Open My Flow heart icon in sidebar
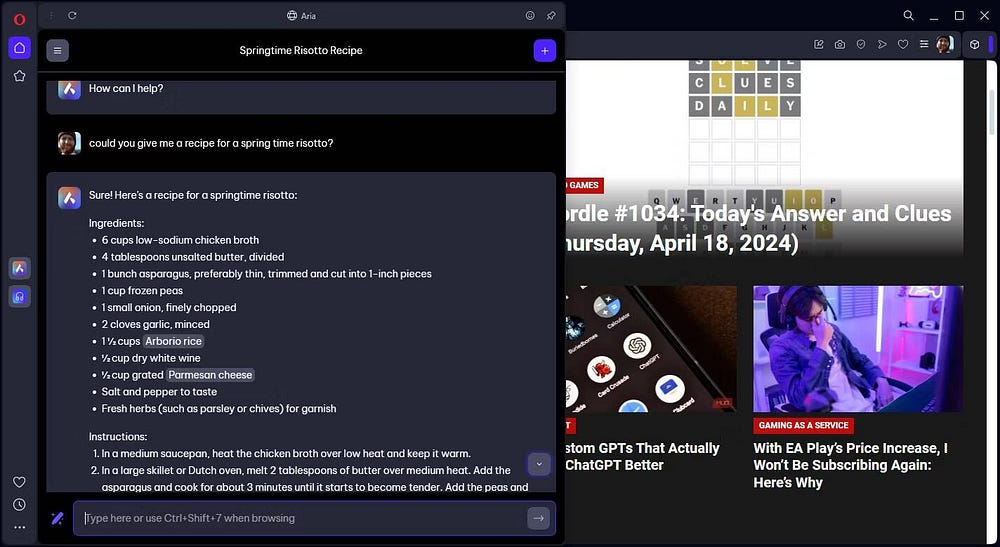Image resolution: width=1000 pixels, height=547 pixels. click(x=19, y=482)
